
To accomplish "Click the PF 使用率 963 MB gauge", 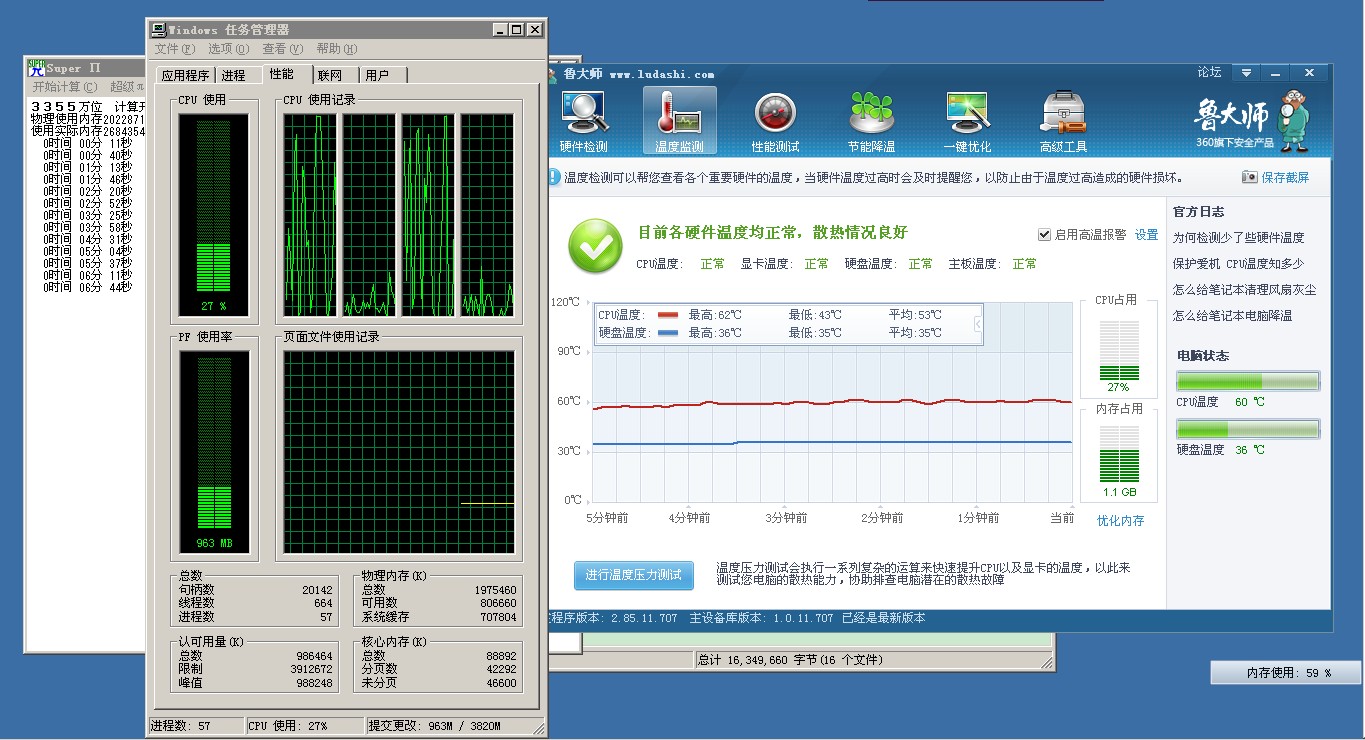I will [x=213, y=454].
